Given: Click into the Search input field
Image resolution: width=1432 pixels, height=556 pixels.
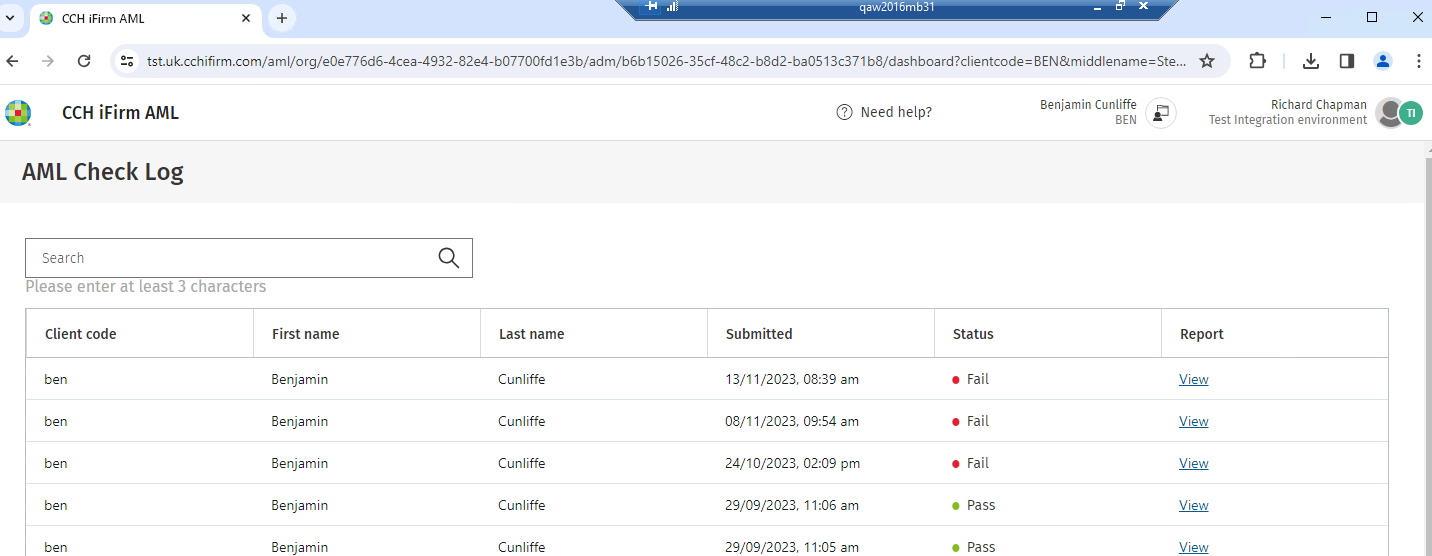Looking at the screenshot, I should (230, 258).
